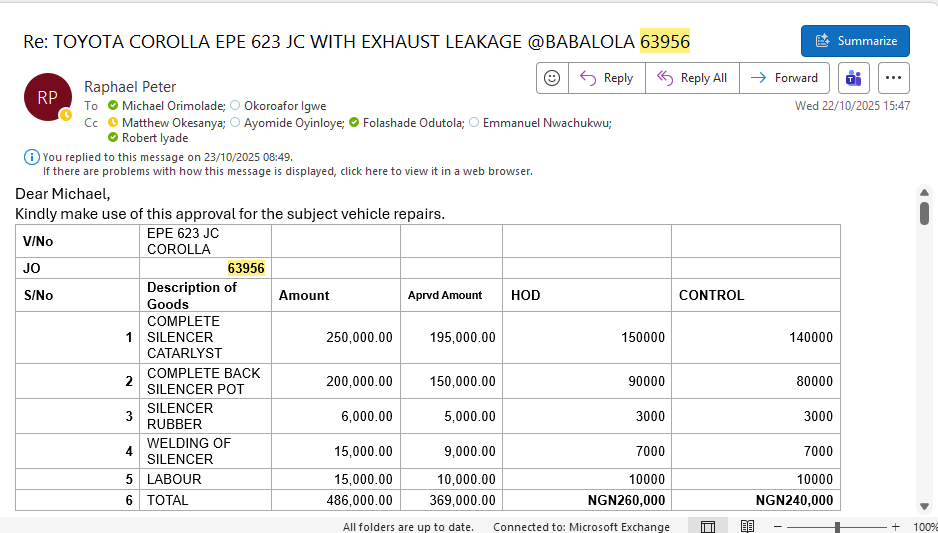This screenshot has height=533, width=938.
Task: Click the zoom in plus button
Action: [896, 526]
